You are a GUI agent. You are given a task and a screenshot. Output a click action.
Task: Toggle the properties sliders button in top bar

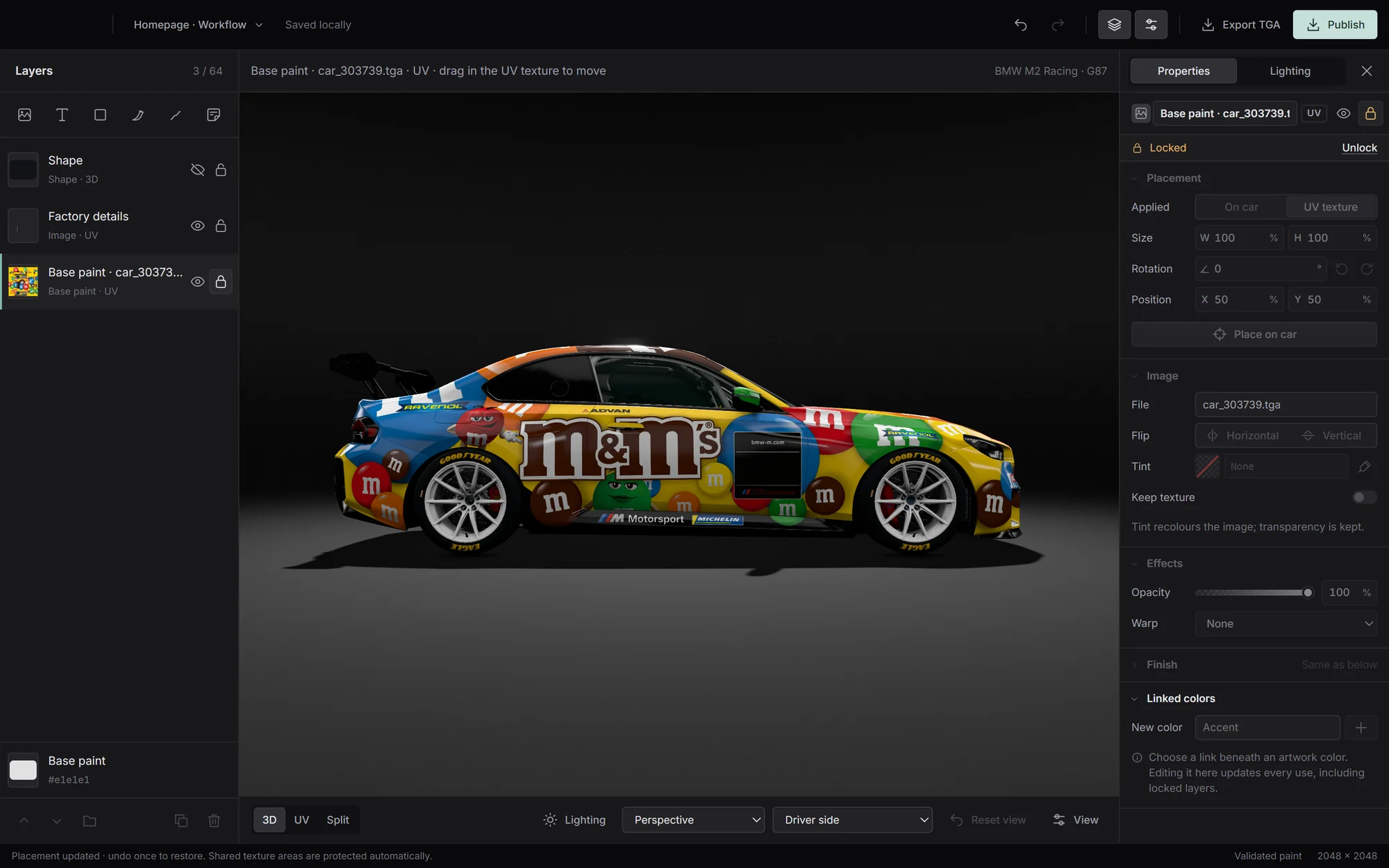point(1151,25)
